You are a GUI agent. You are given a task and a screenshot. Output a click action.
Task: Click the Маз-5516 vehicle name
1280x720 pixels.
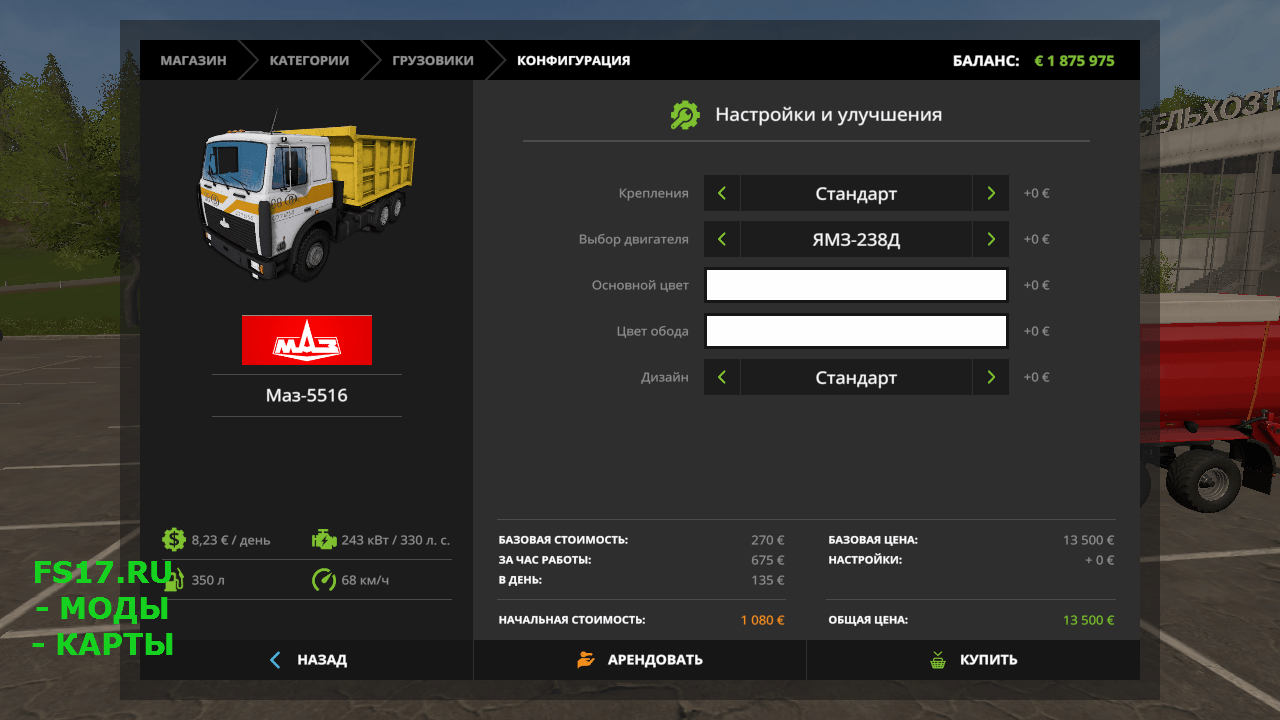point(307,395)
